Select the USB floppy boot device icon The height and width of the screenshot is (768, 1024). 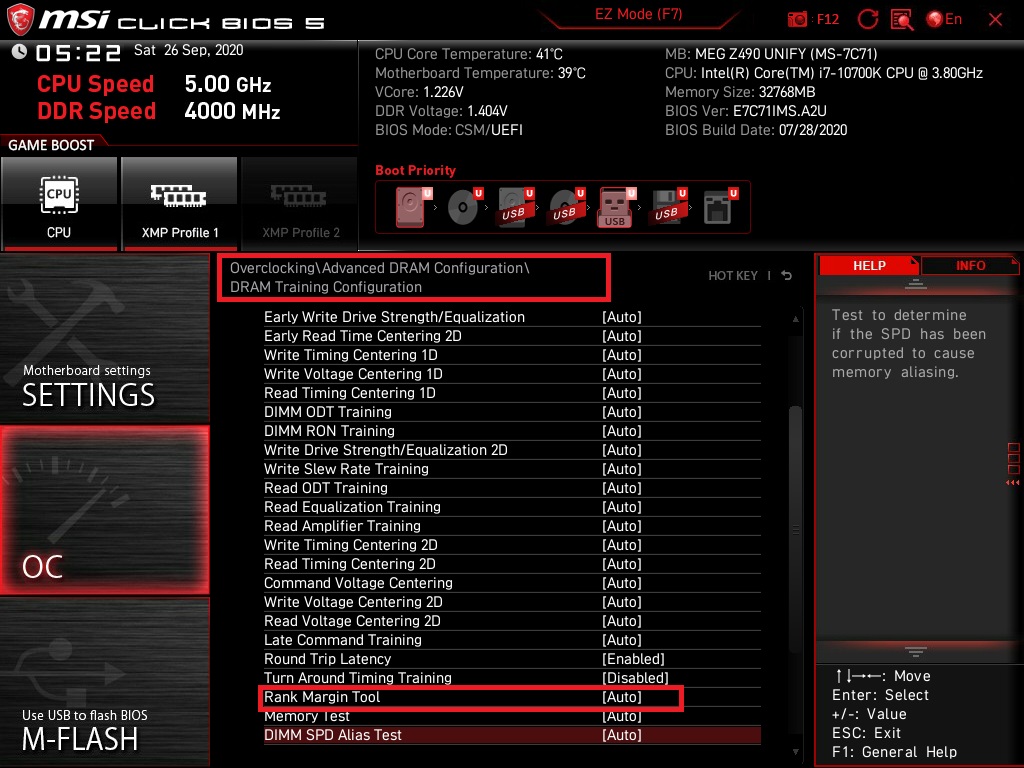click(668, 207)
